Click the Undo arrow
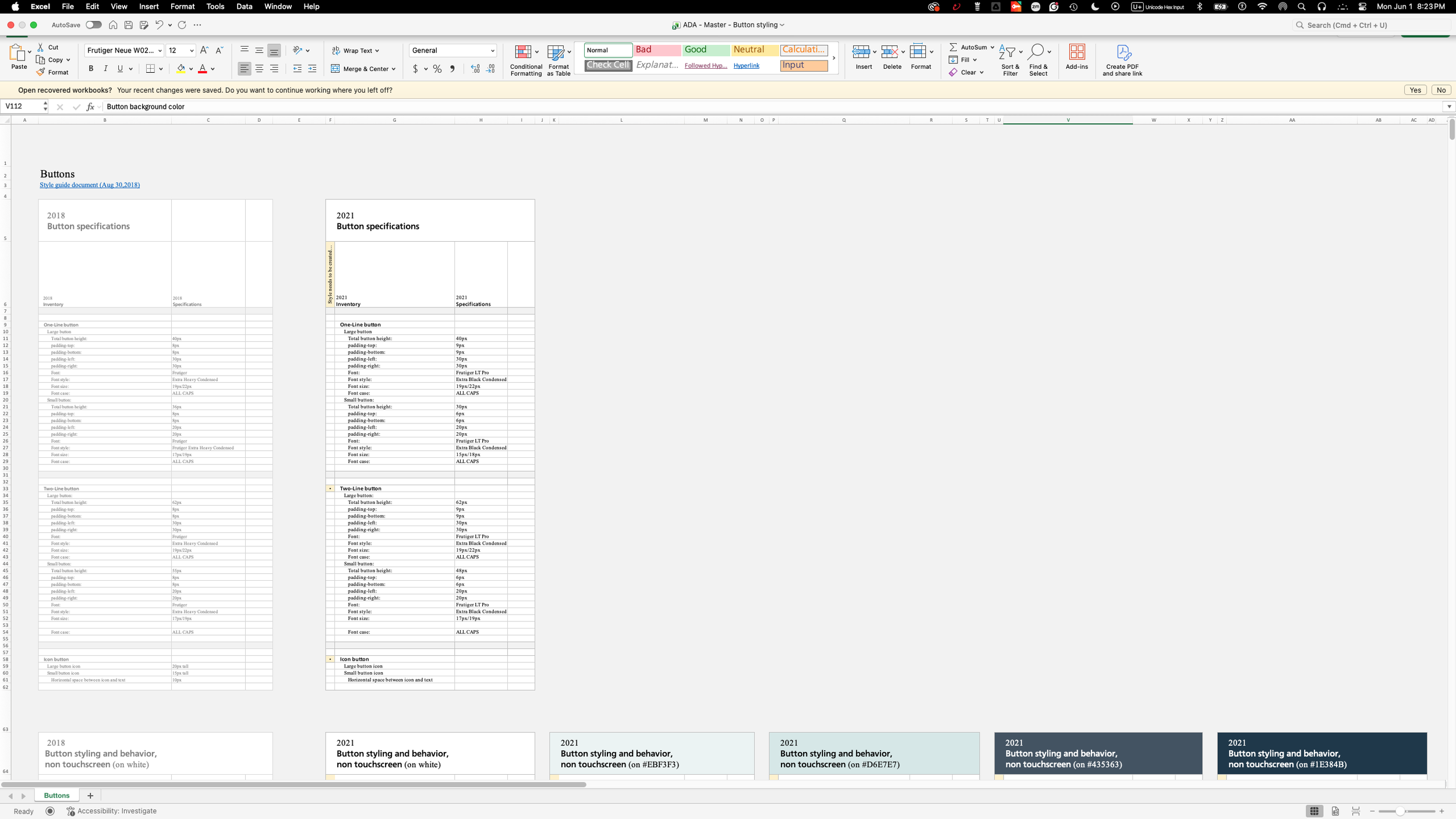1456x819 pixels. 159,25
